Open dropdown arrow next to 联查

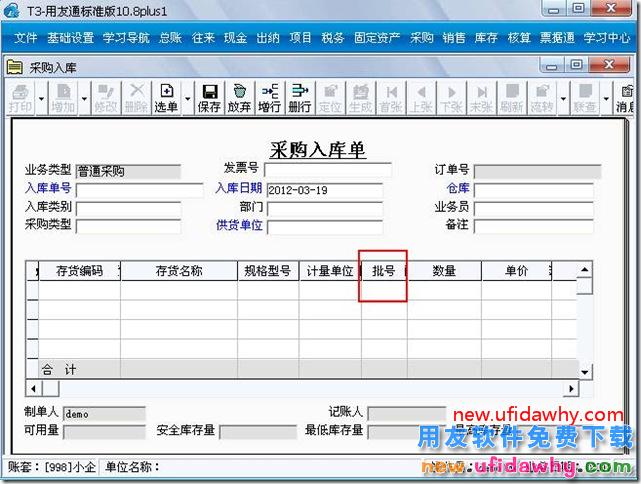tap(606, 99)
